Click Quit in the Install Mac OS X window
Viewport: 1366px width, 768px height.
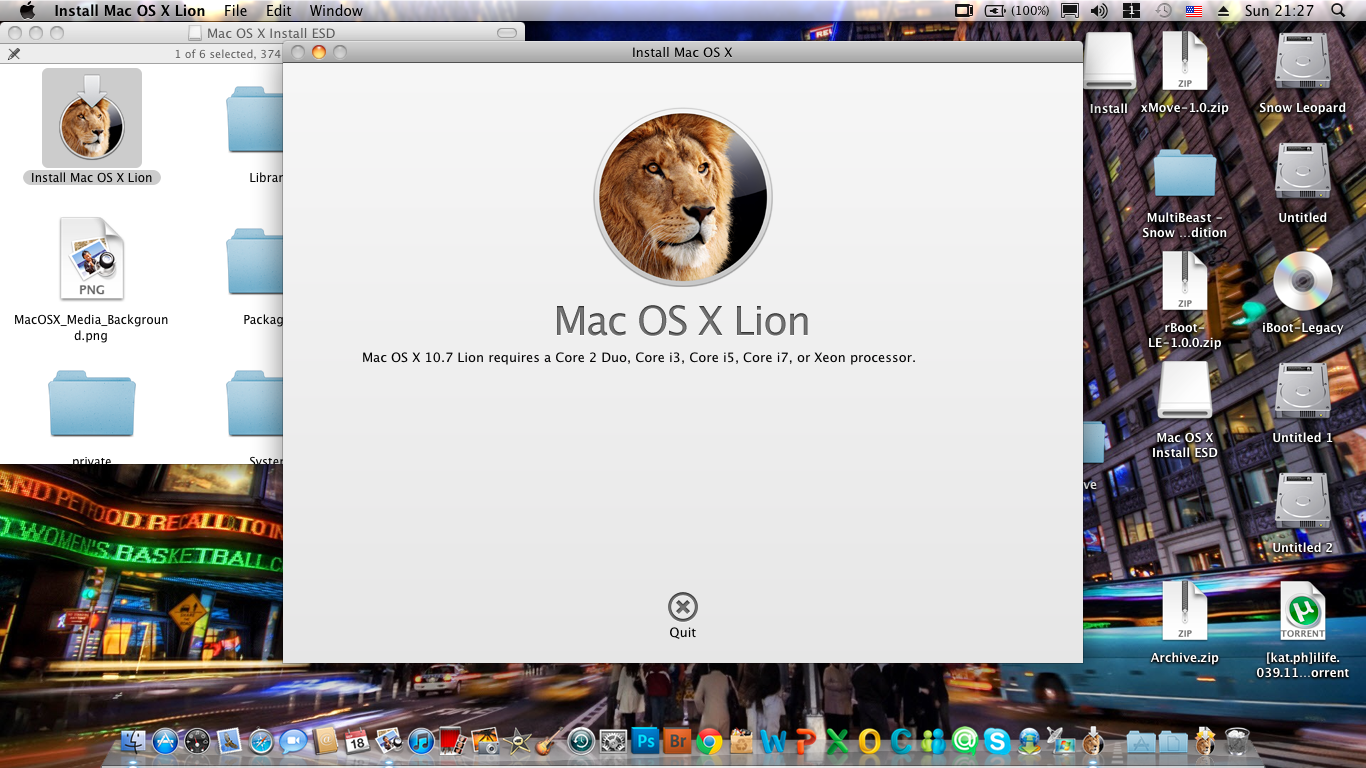coord(683,615)
